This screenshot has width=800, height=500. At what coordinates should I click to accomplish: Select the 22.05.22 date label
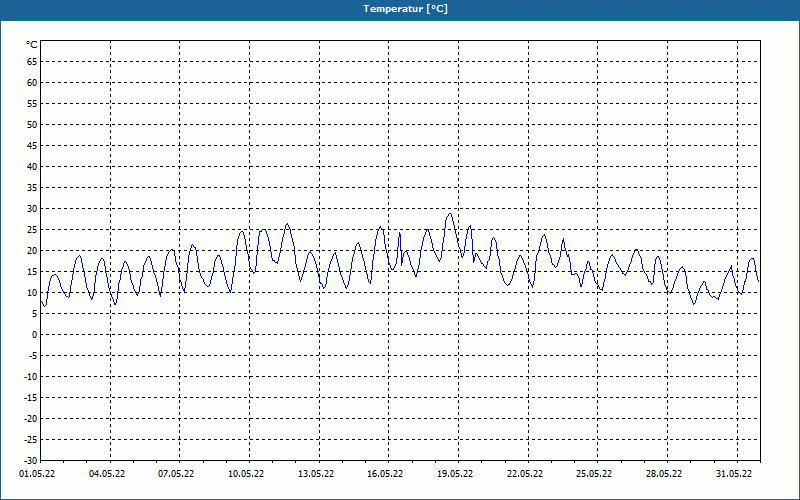pyautogui.click(x=525, y=474)
